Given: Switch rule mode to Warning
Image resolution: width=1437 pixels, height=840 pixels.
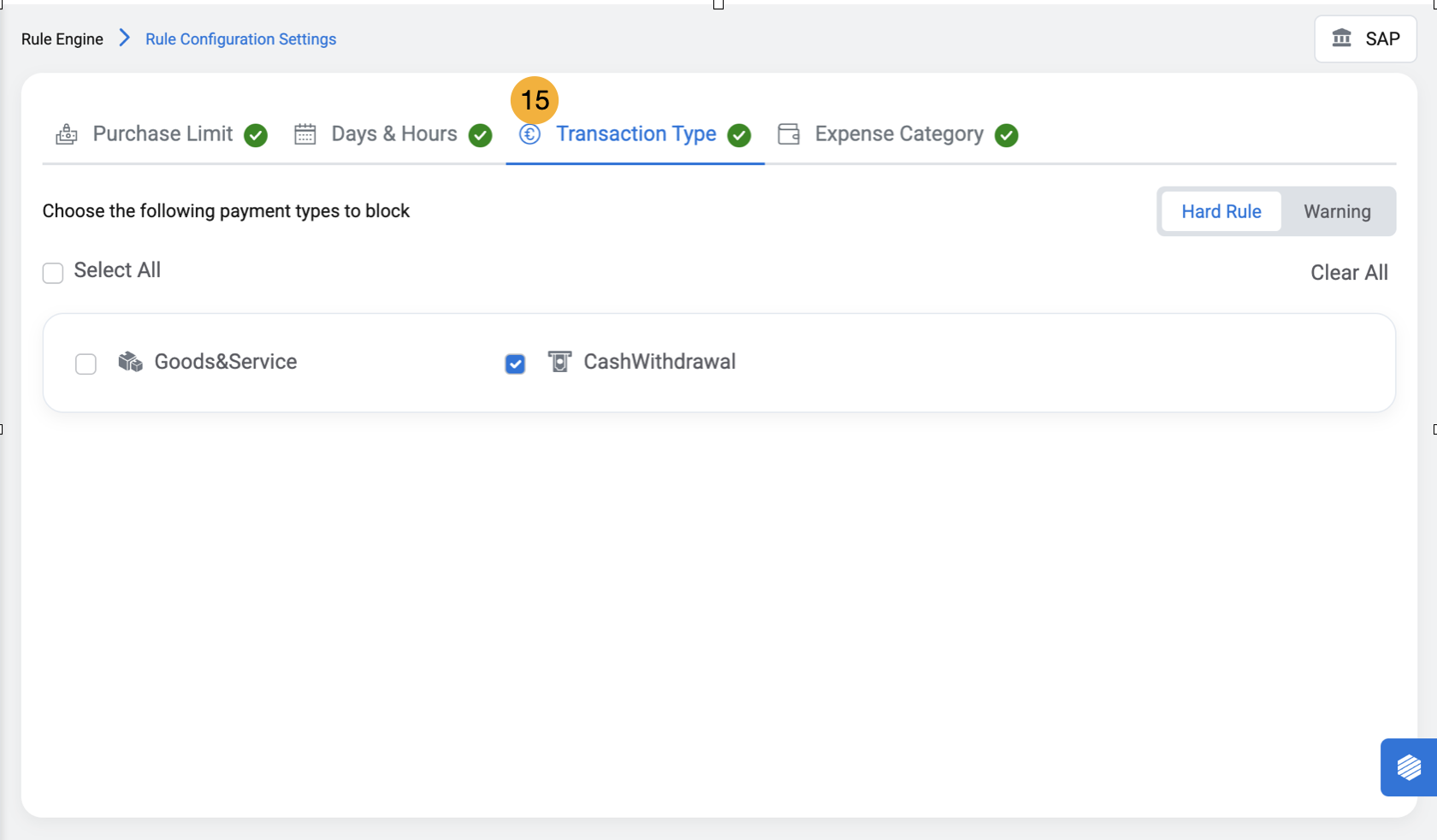Looking at the screenshot, I should pyautogui.click(x=1337, y=211).
